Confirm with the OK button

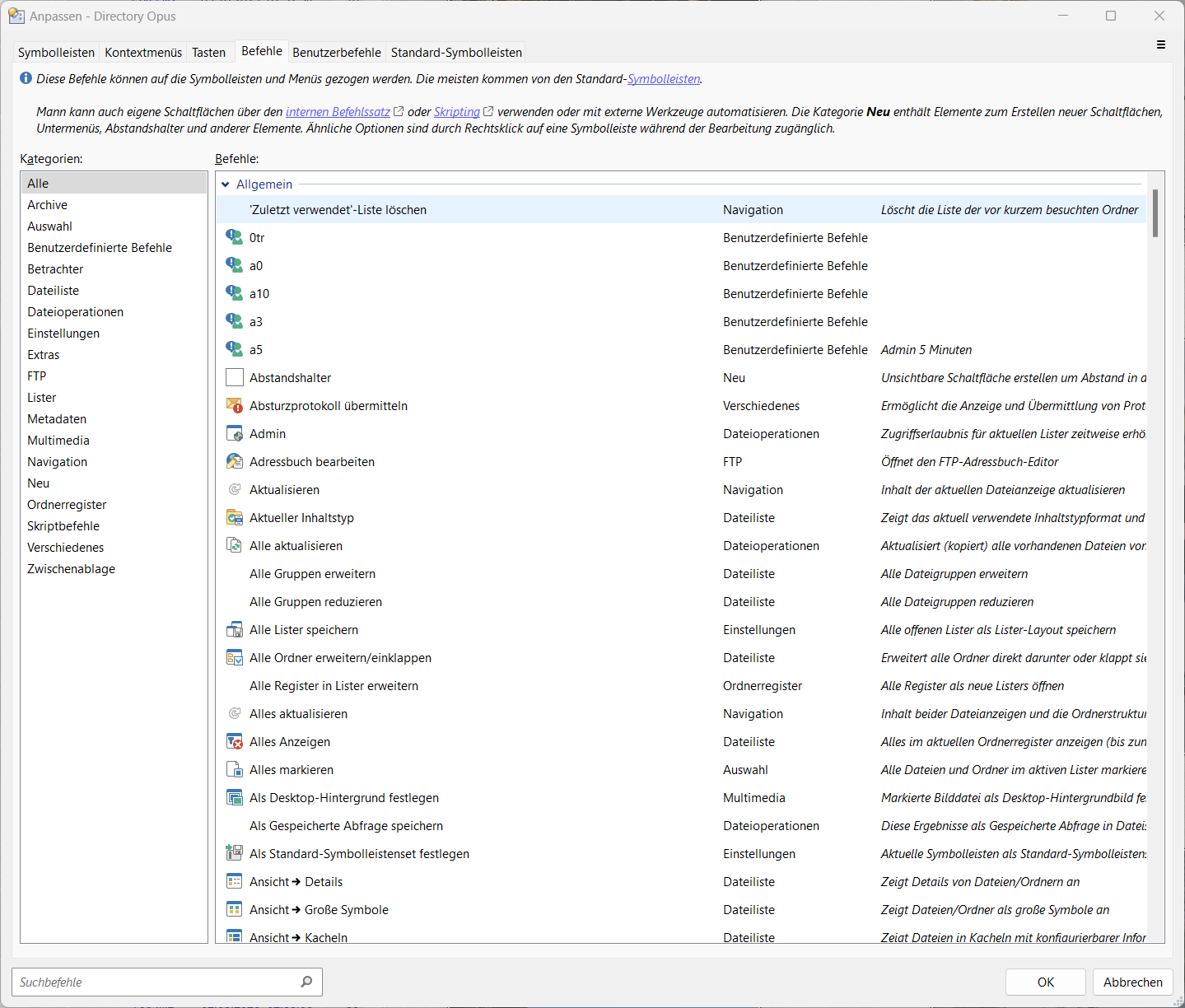tap(1046, 982)
